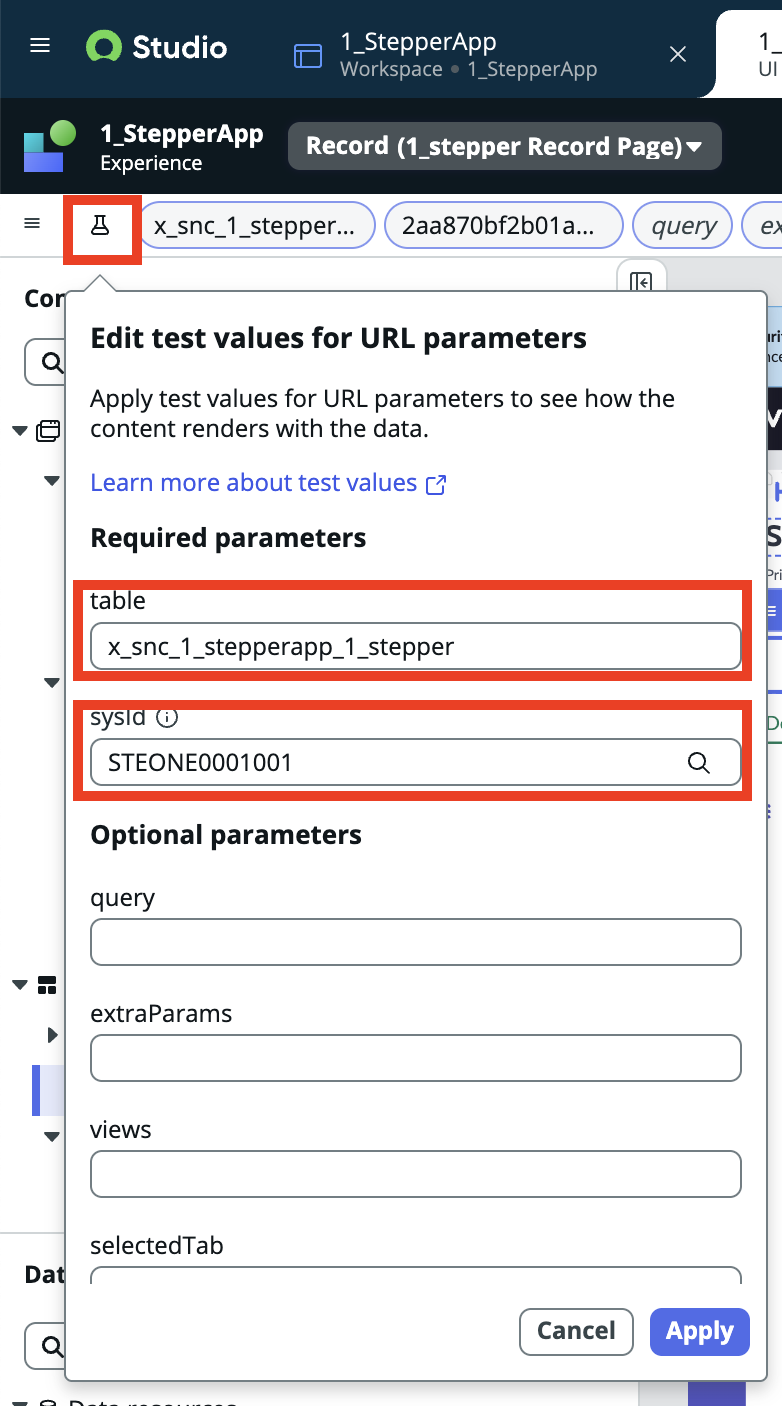This screenshot has height=1406, width=782.
Task: Select the query parameter pill
Action: (683, 226)
